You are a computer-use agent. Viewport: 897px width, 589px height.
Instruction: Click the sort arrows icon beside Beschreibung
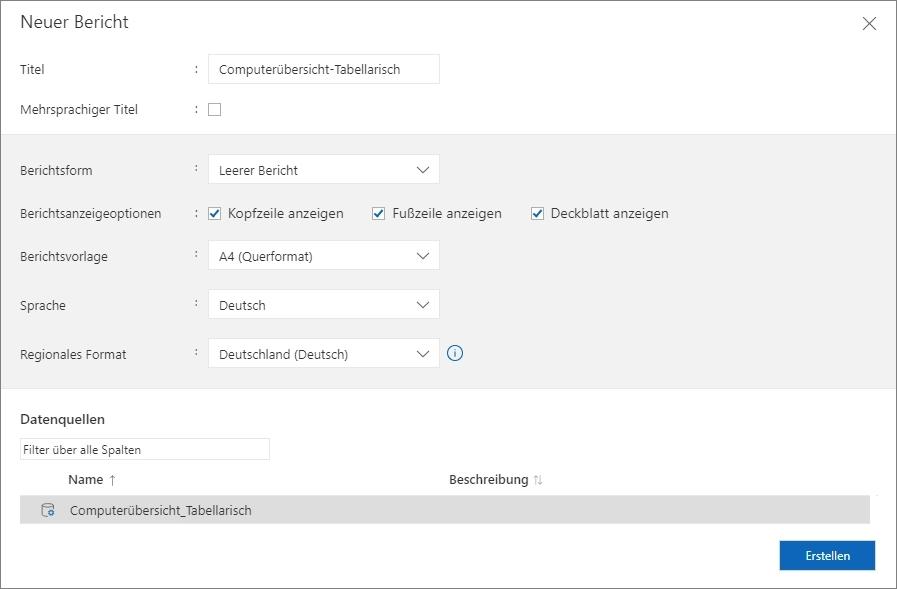point(538,480)
